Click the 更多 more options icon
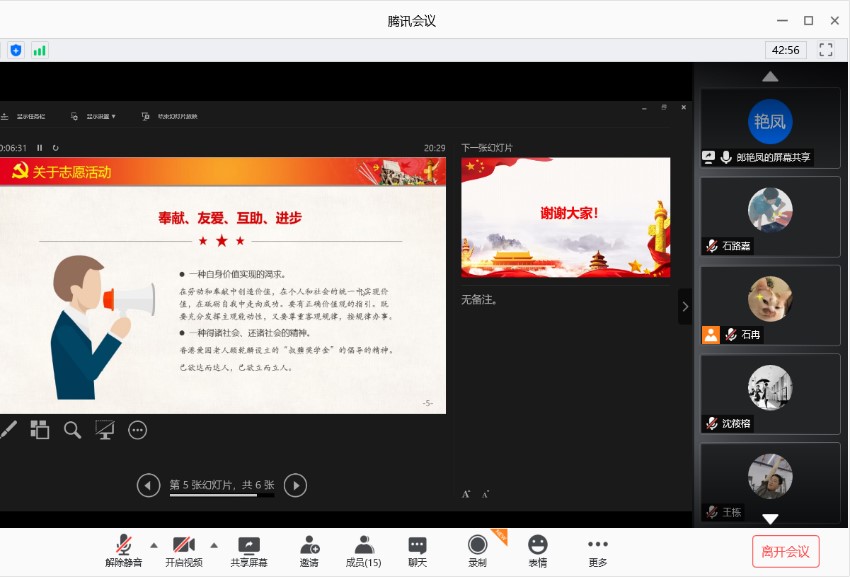Viewport: 850px width, 577px height. (598, 551)
